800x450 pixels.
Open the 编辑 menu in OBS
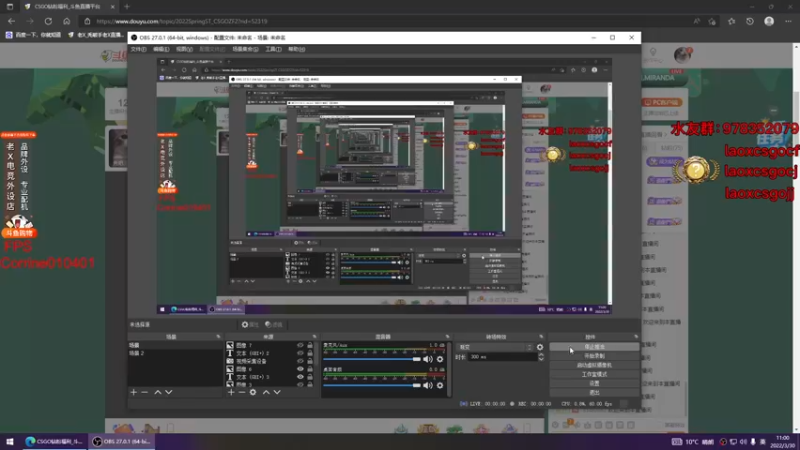tap(161, 49)
